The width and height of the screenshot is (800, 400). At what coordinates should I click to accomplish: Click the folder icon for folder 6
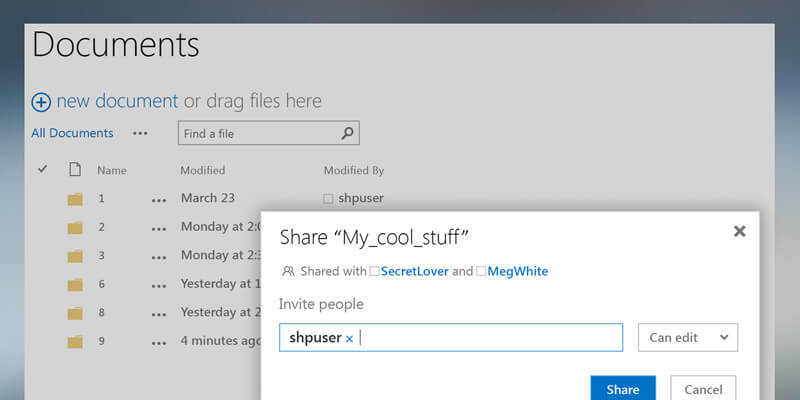pyautogui.click(x=75, y=284)
